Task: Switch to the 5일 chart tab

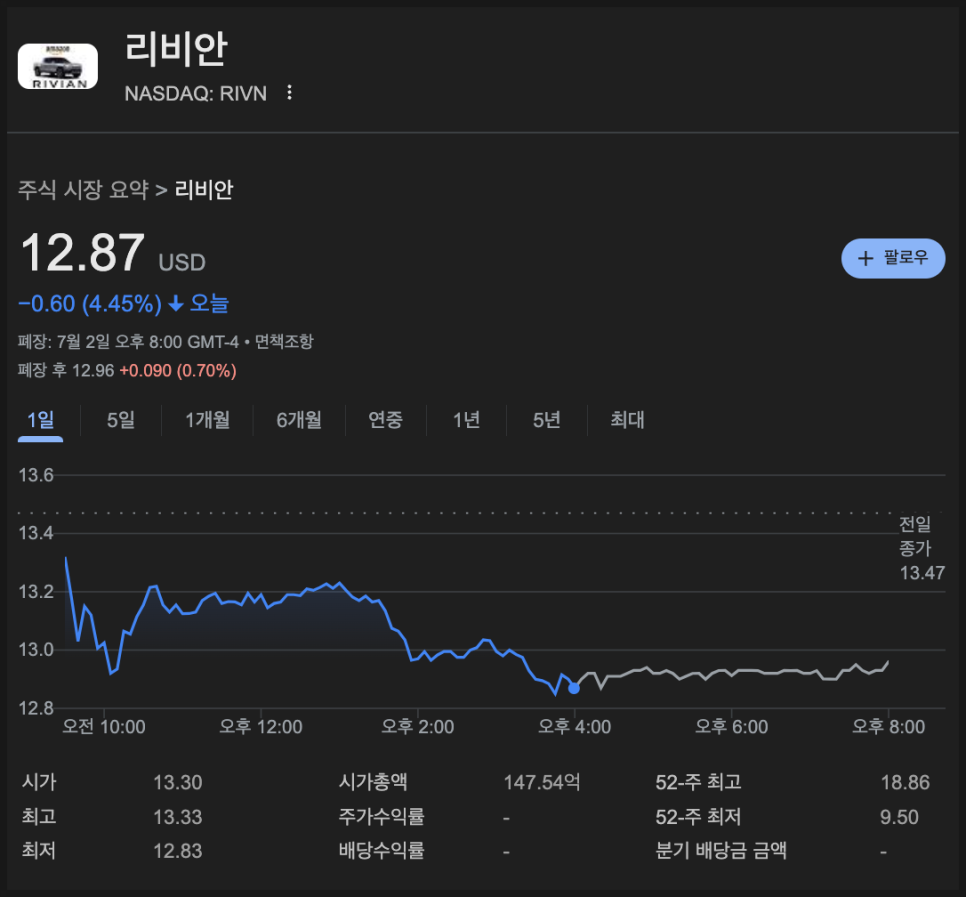Action: point(121,420)
